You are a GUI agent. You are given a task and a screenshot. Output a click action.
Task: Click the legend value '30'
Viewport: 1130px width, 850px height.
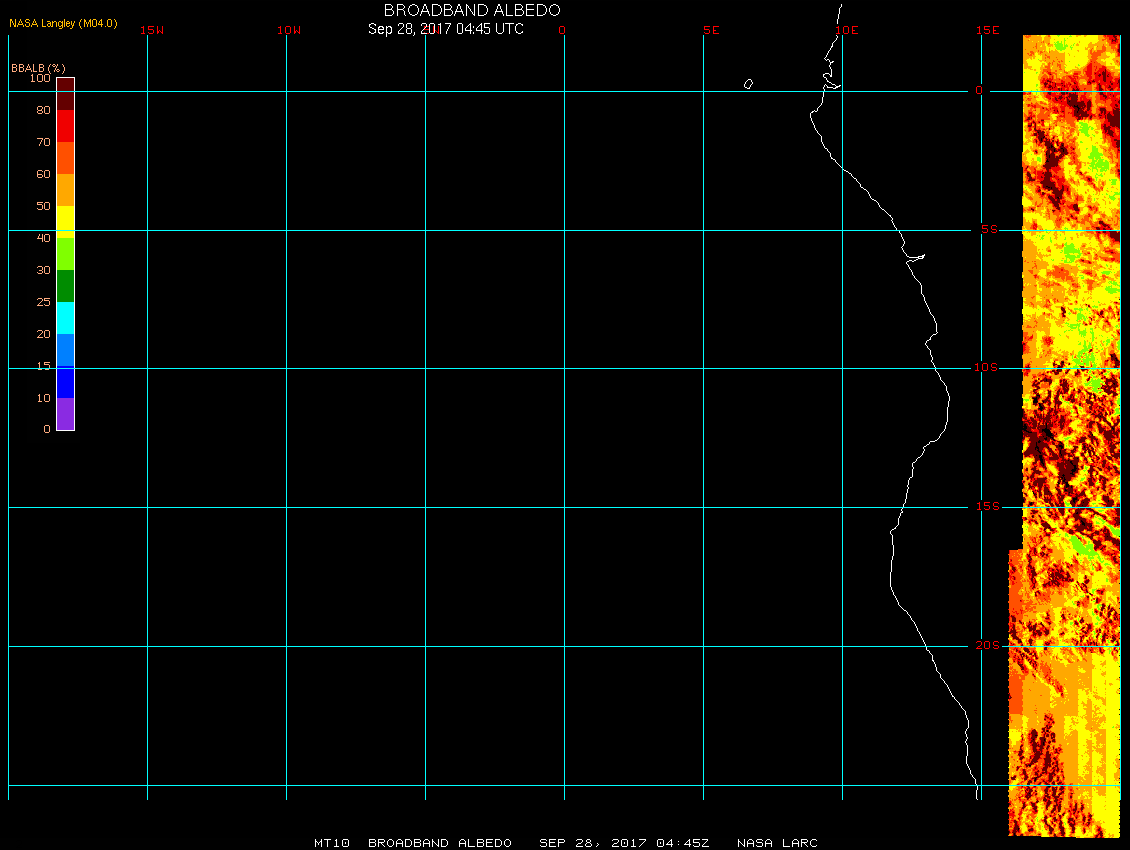(43, 270)
